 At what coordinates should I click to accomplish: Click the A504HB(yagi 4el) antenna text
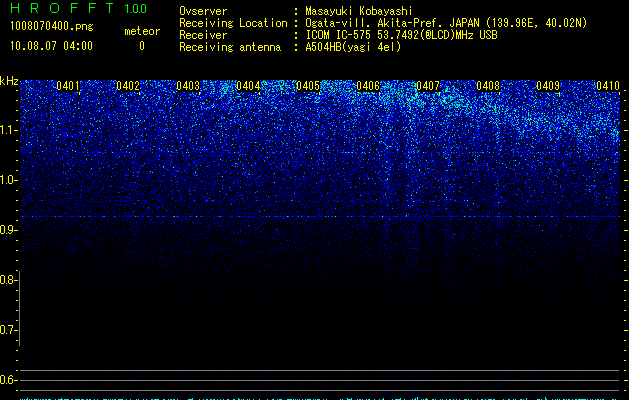point(353,47)
